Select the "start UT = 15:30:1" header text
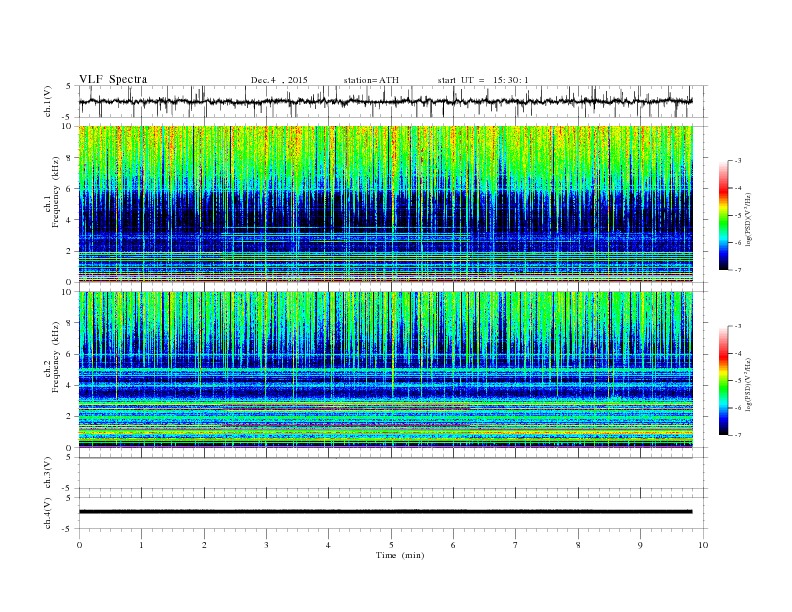This screenshot has height=612, width=792. pyautogui.click(x=483, y=80)
